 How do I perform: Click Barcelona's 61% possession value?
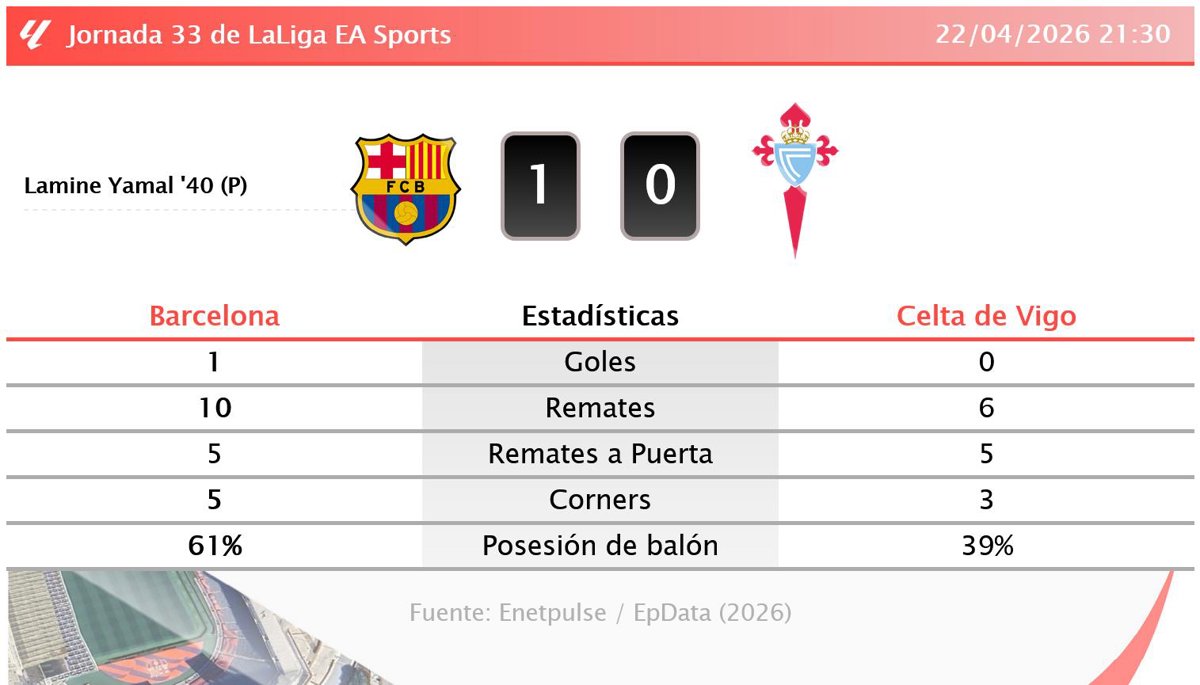[214, 546]
